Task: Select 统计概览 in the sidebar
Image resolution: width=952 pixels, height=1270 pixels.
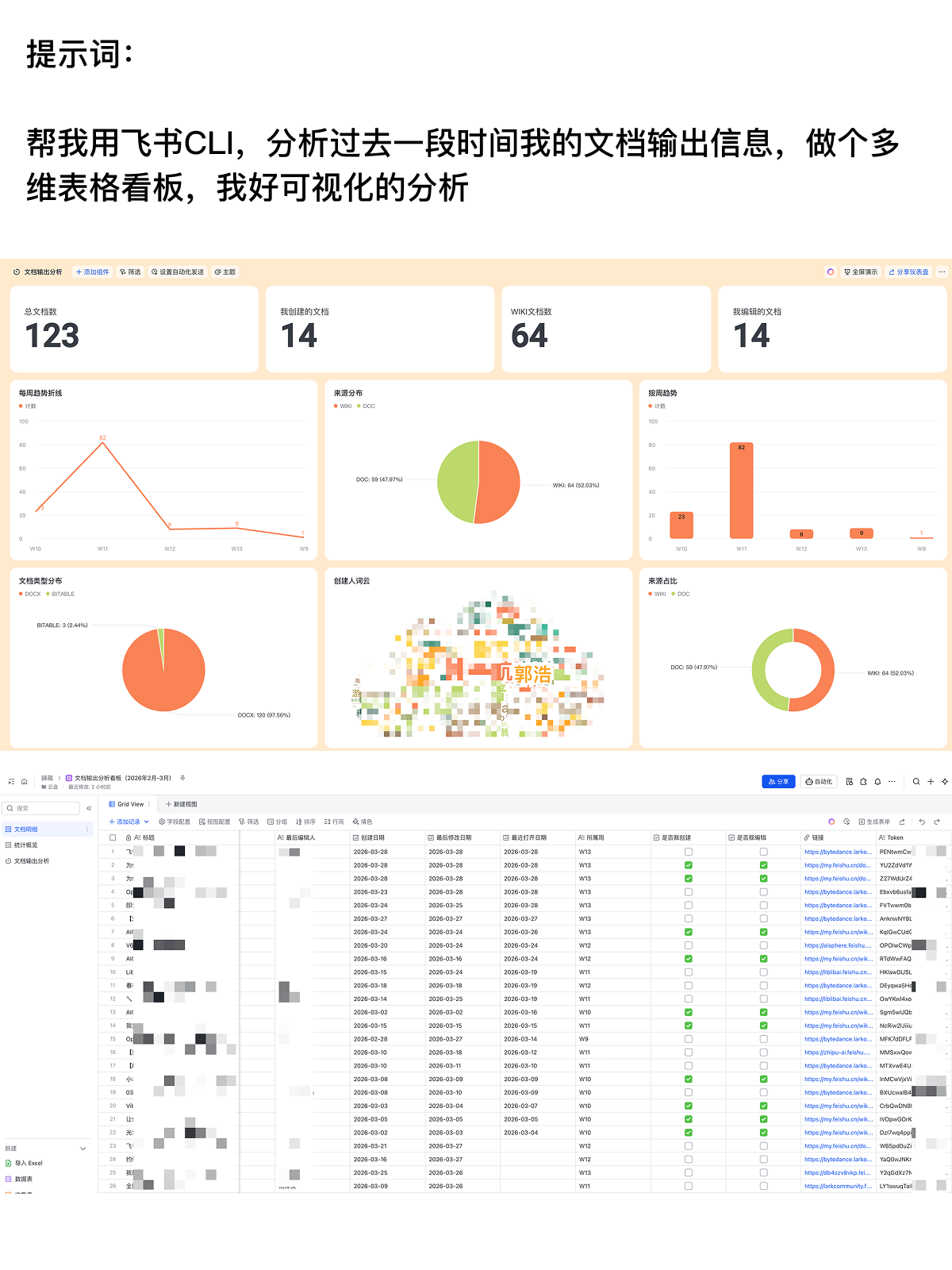Action: (25, 845)
